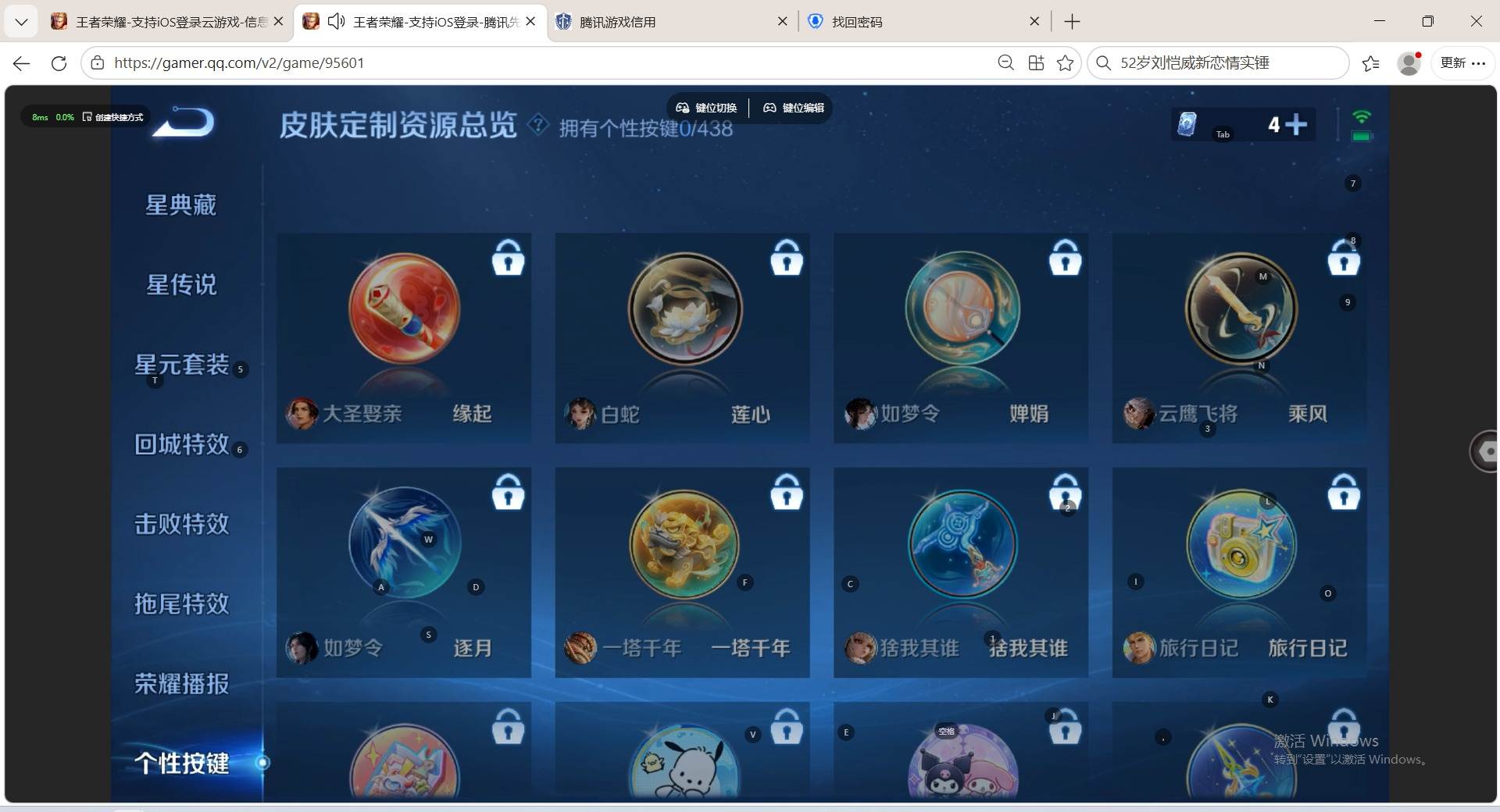Click the search box showing 52岁刘恺威新恋情实锤
The height and width of the screenshot is (812, 1500).
[1218, 63]
